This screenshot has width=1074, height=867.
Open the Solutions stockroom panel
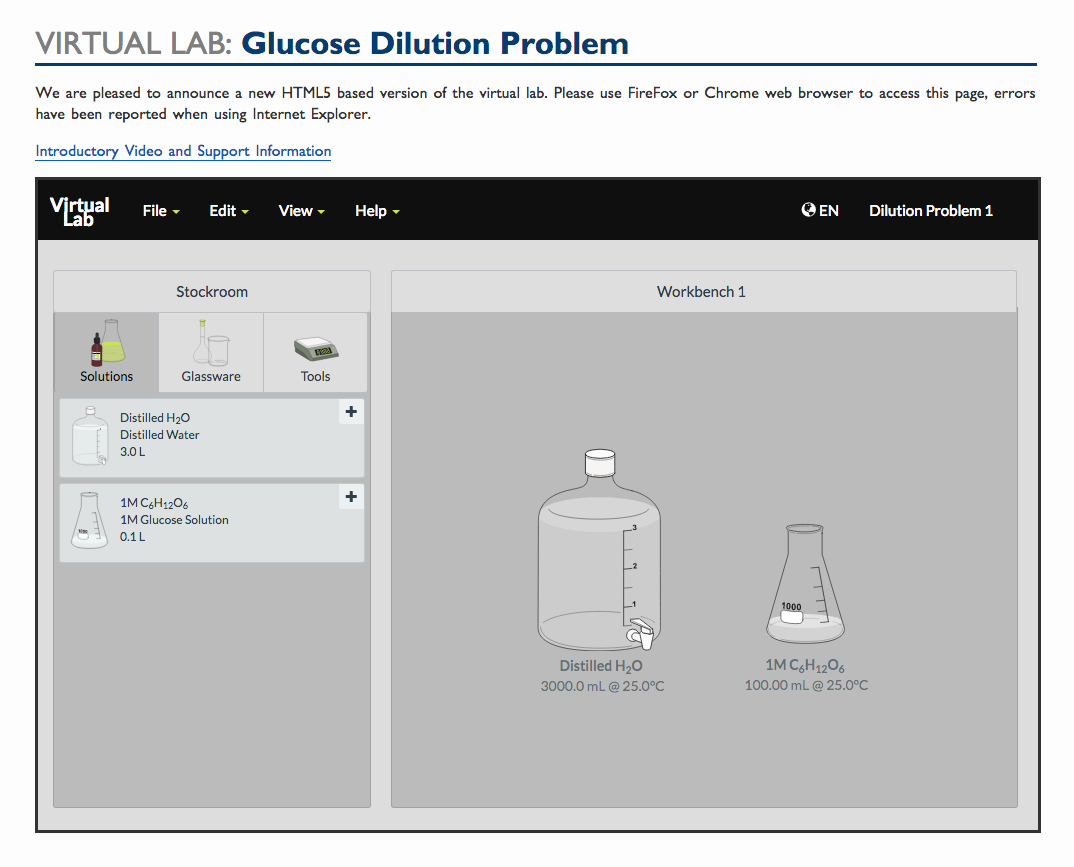106,352
